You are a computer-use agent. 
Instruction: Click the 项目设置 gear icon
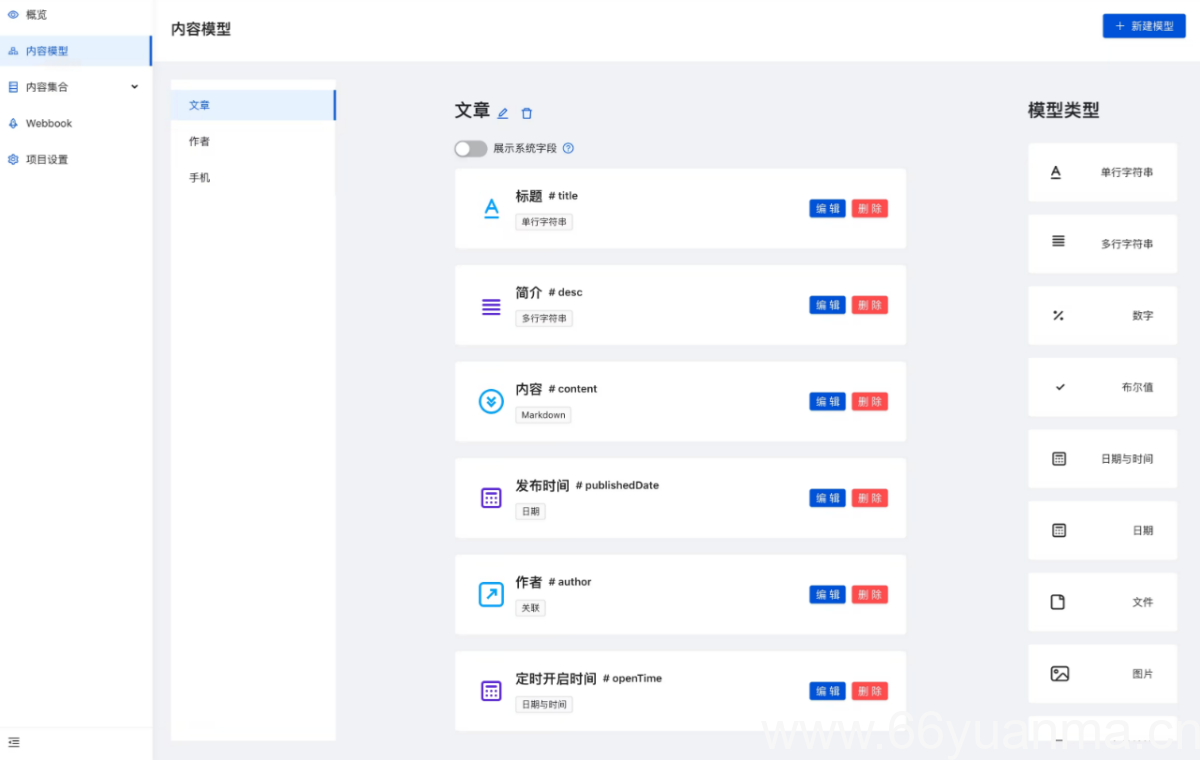tap(13, 159)
